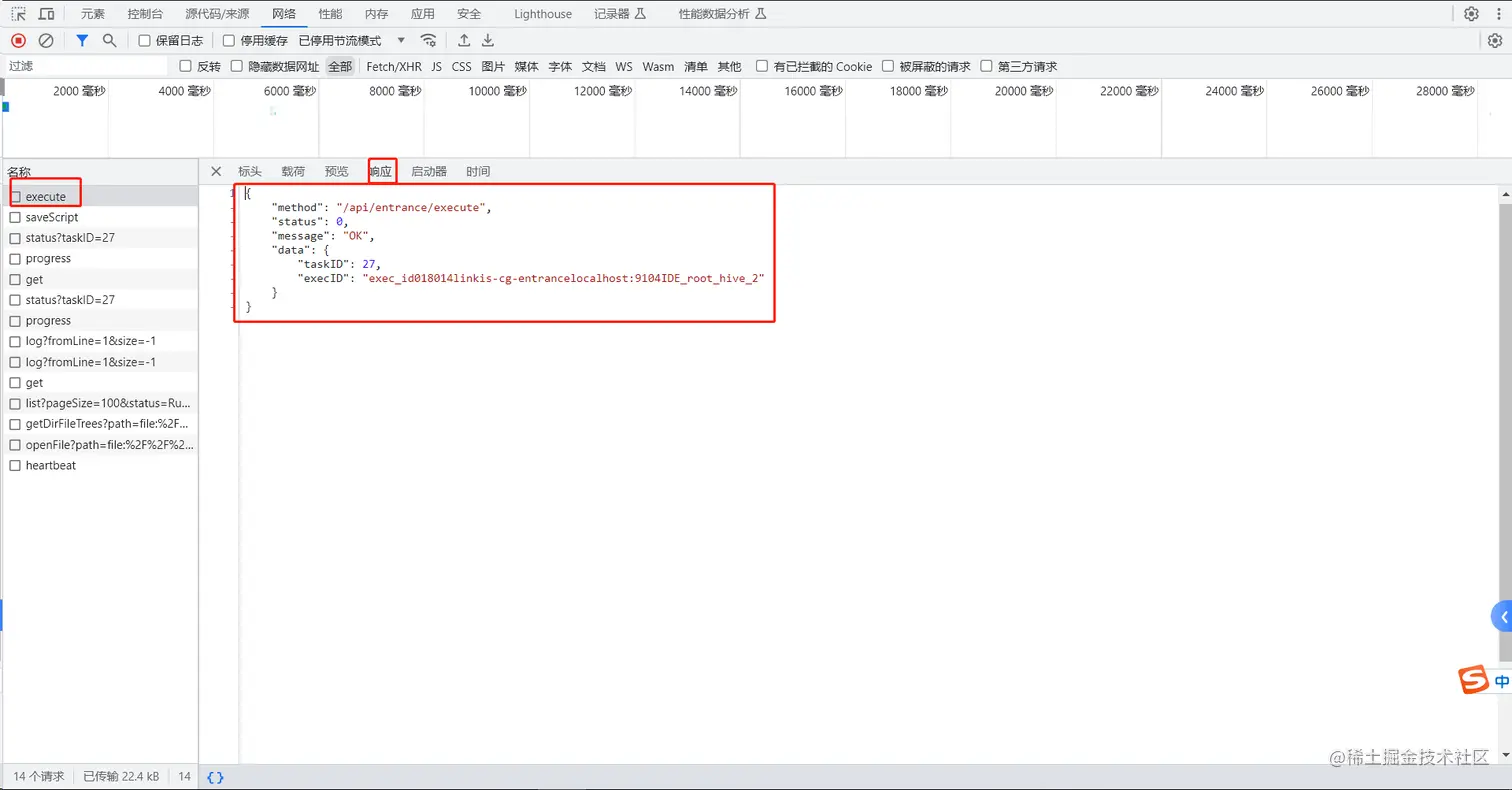This screenshot has height=790, width=1512.
Task: Switch to the Sources panel tab
Action: click(218, 14)
